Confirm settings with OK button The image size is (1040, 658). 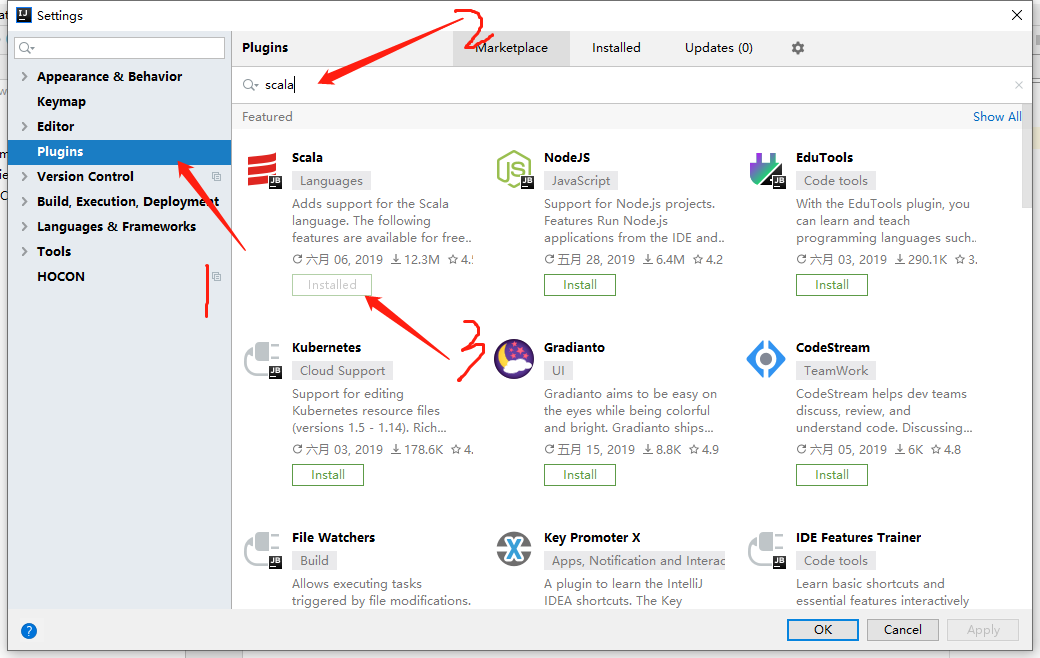tap(822, 630)
